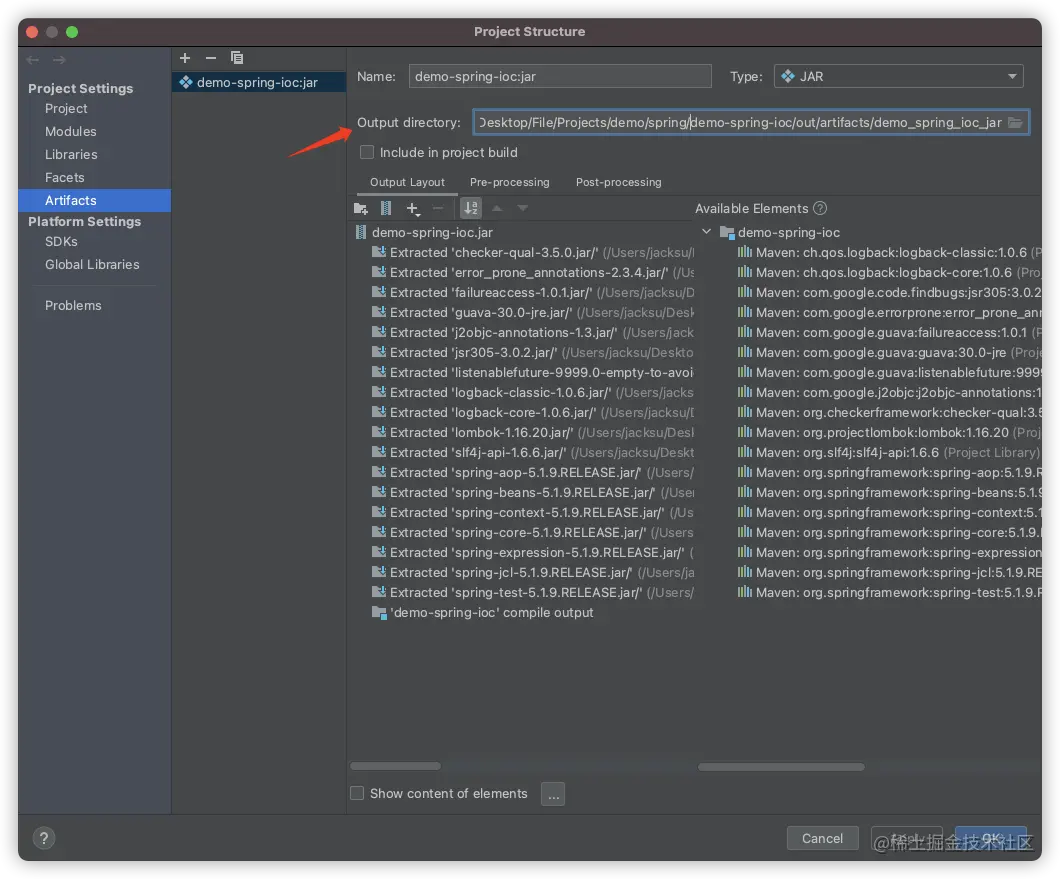
Task: Open Libraries settings page
Action: coord(71,155)
